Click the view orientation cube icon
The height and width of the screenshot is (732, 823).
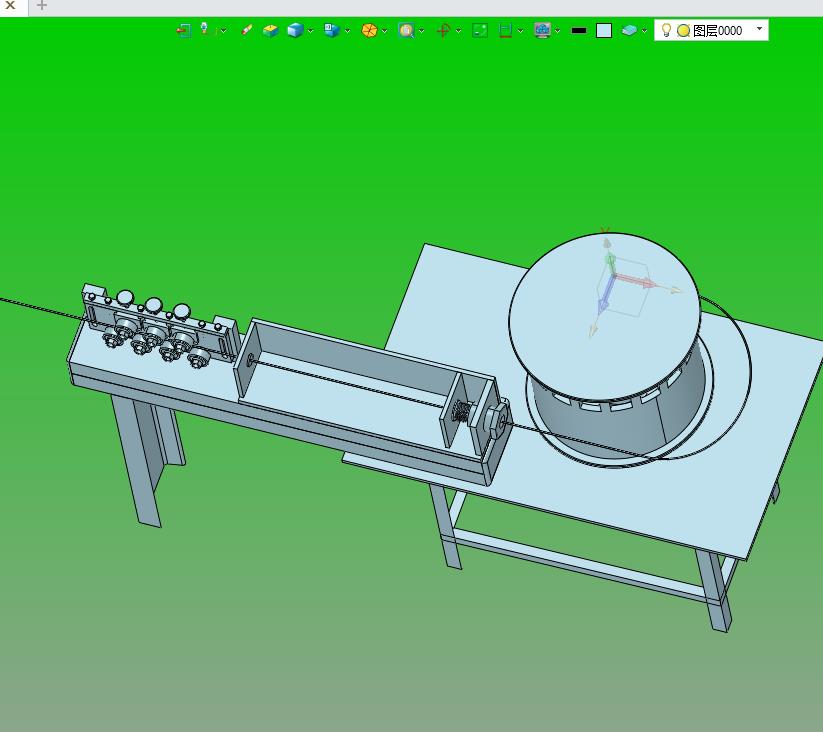pyautogui.click(x=331, y=30)
